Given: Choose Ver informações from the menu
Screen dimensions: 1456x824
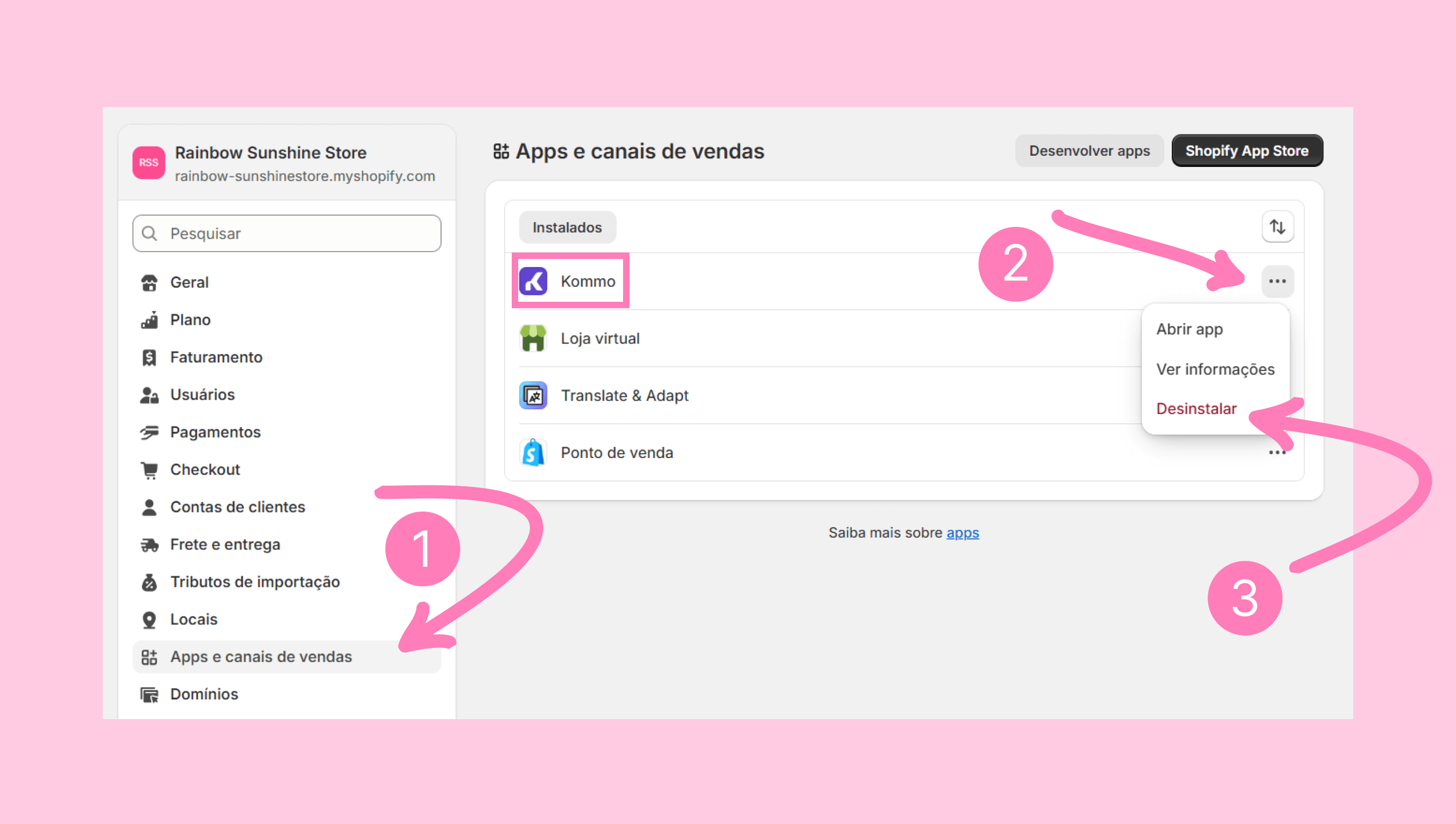Looking at the screenshot, I should (1216, 369).
